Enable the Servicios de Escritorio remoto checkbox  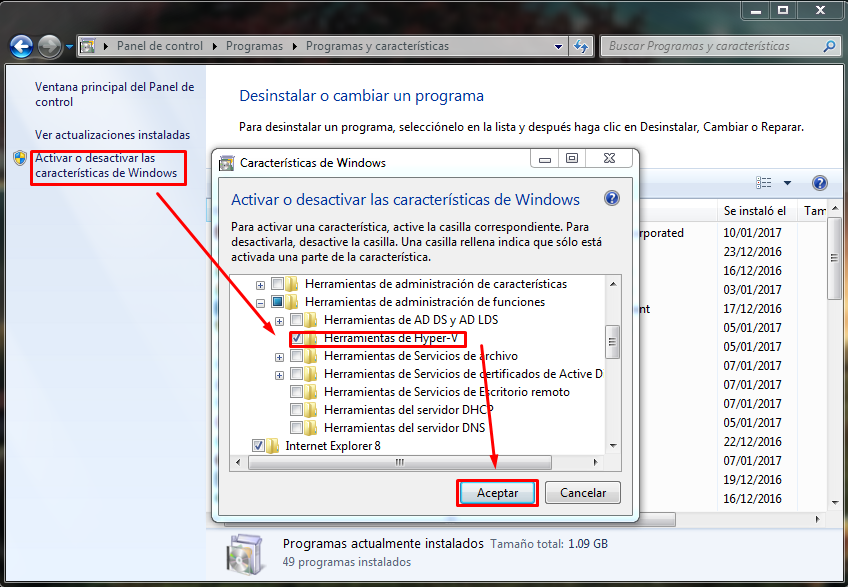(296, 392)
